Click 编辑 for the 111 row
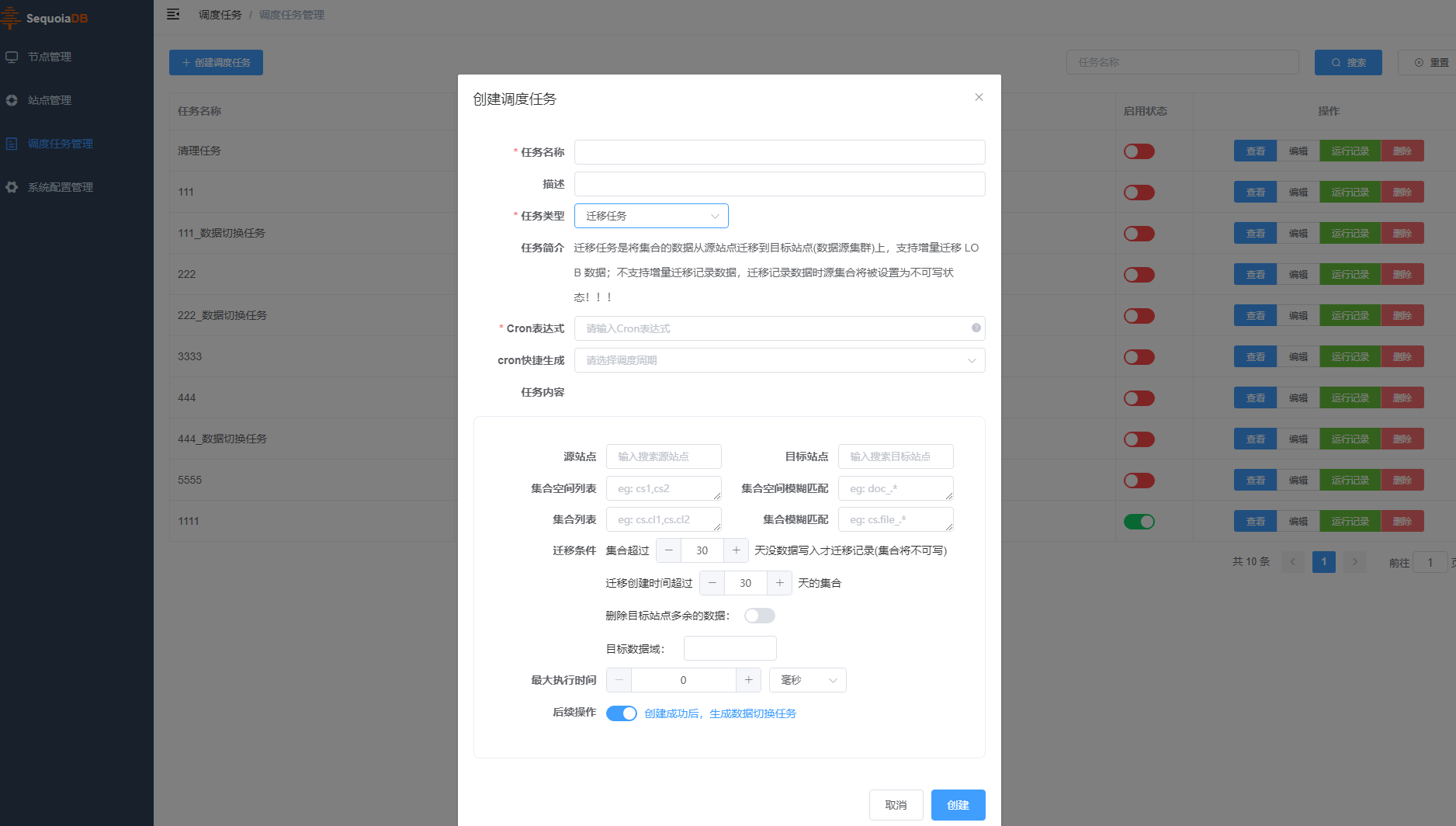Viewport: 1456px width, 826px height. (1298, 193)
